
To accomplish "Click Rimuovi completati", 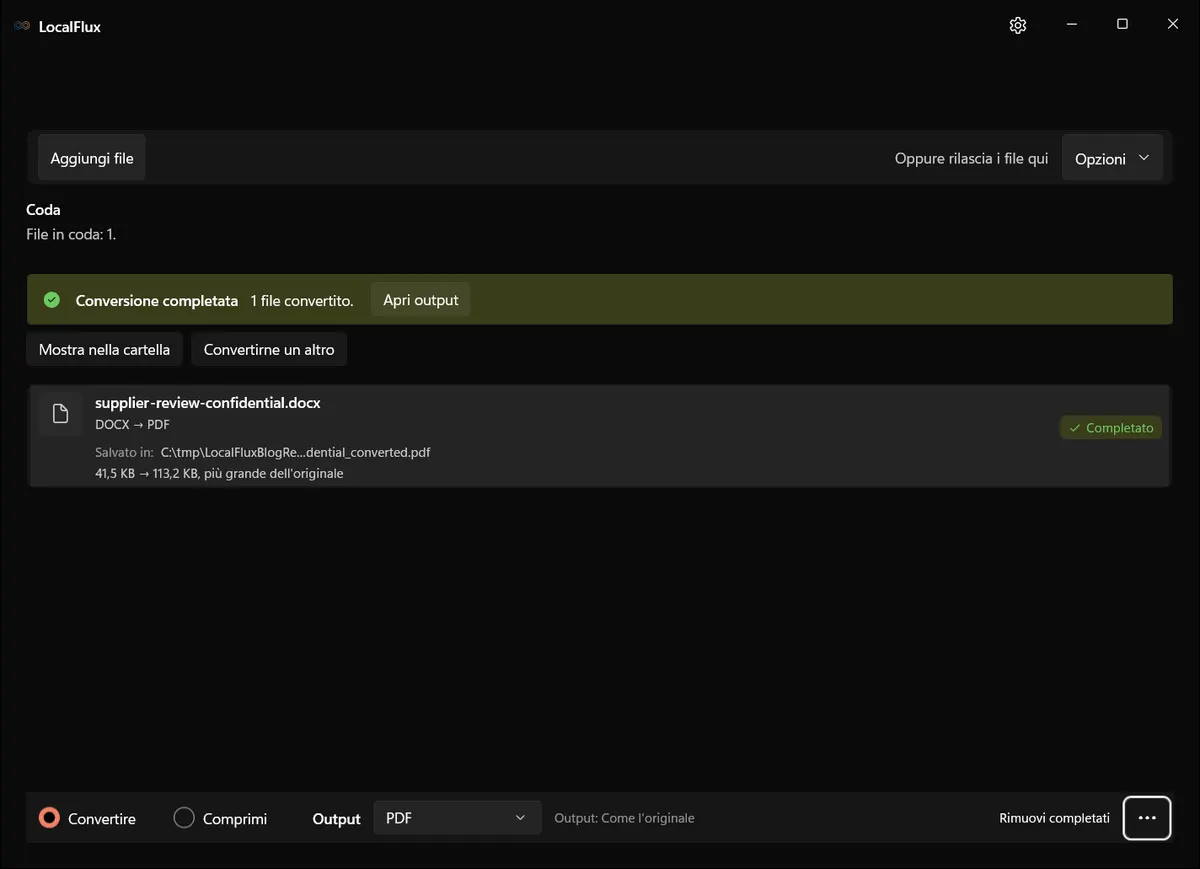I will click(x=1054, y=818).
